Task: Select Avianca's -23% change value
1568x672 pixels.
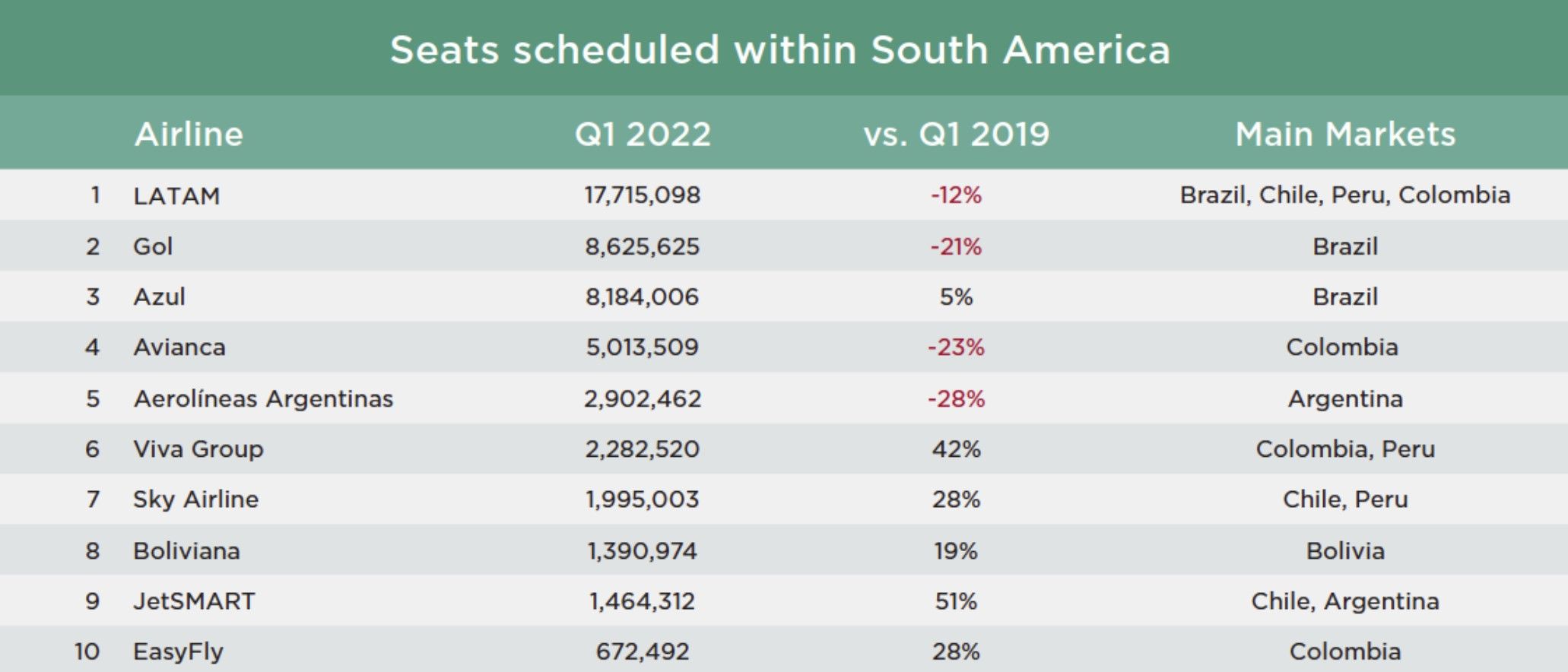Action: pyautogui.click(x=956, y=347)
